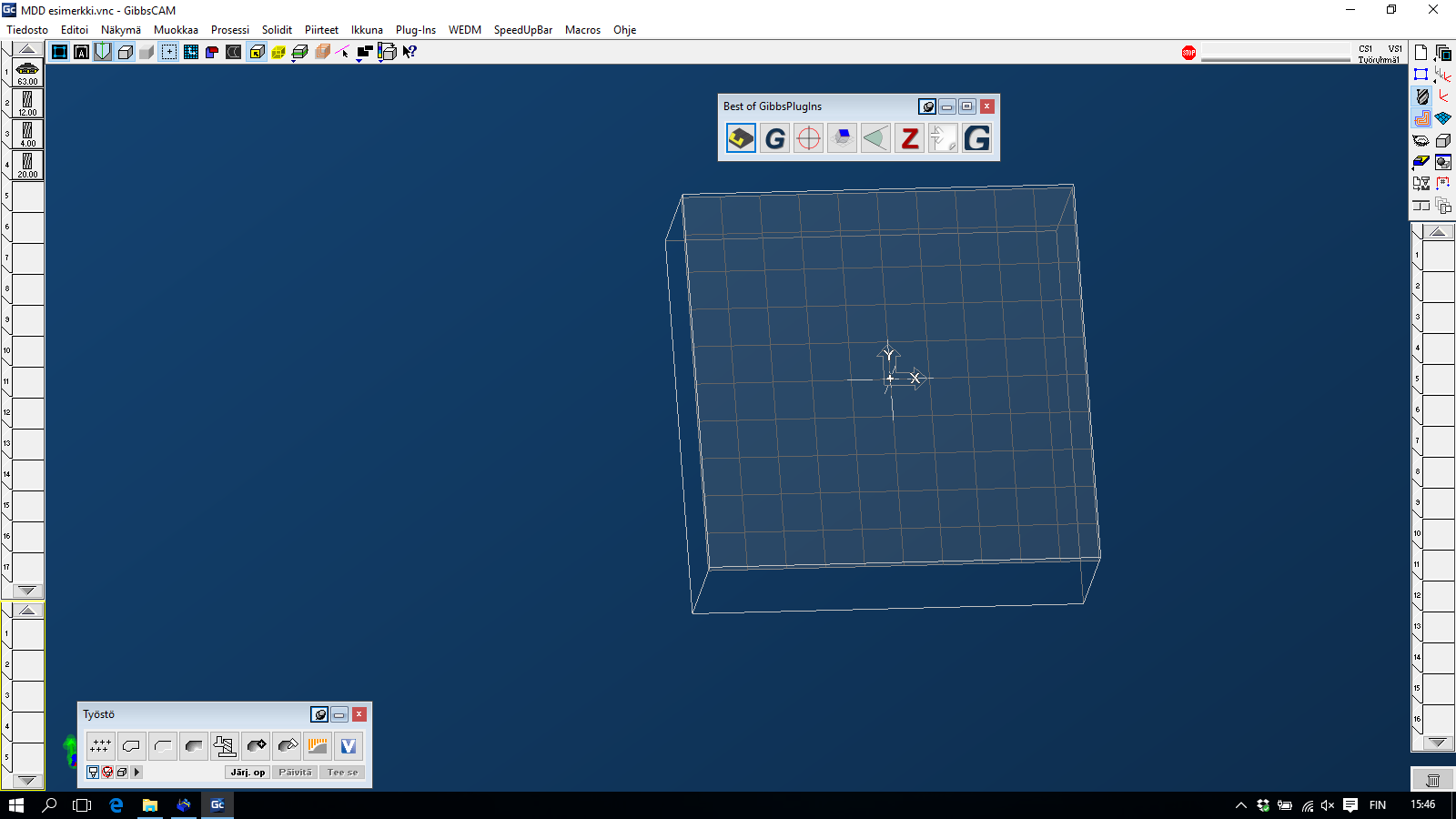Click the shaded gray solid cube icon
1456x819 pixels.
pyautogui.click(x=147, y=52)
